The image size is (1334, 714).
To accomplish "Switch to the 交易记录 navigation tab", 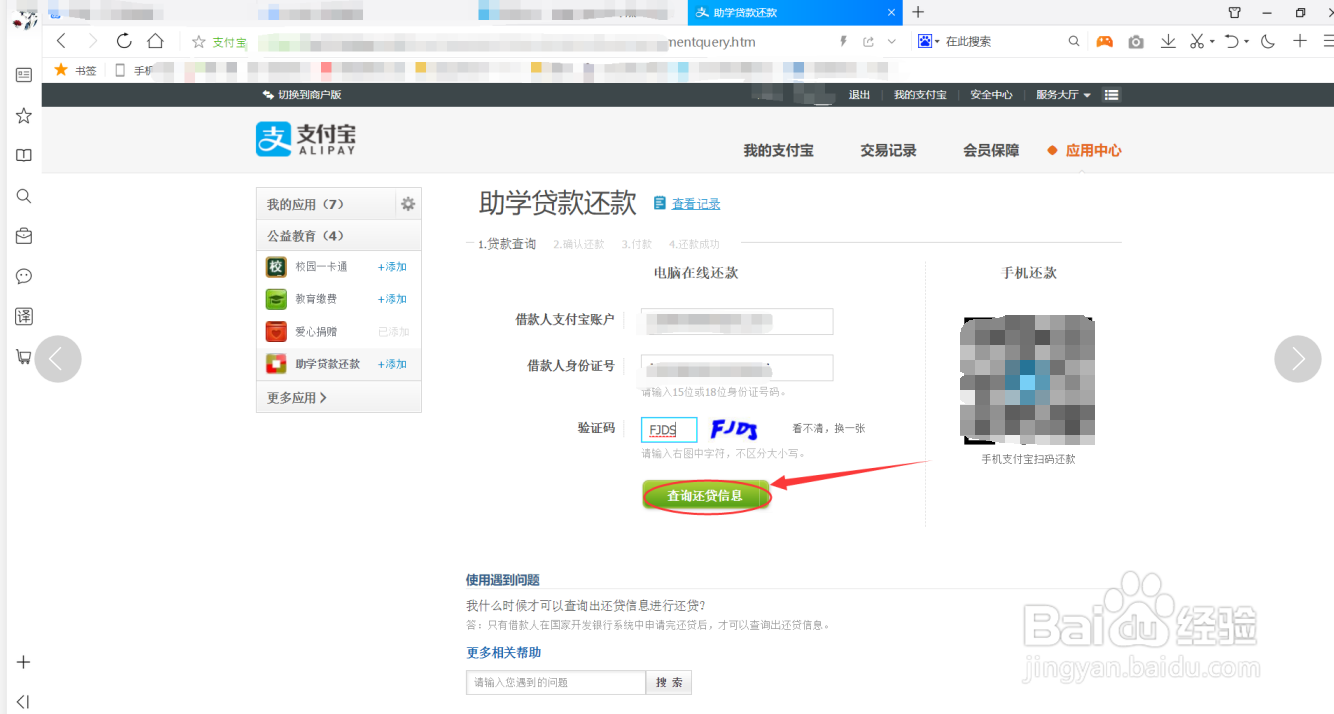I will pyautogui.click(x=888, y=151).
